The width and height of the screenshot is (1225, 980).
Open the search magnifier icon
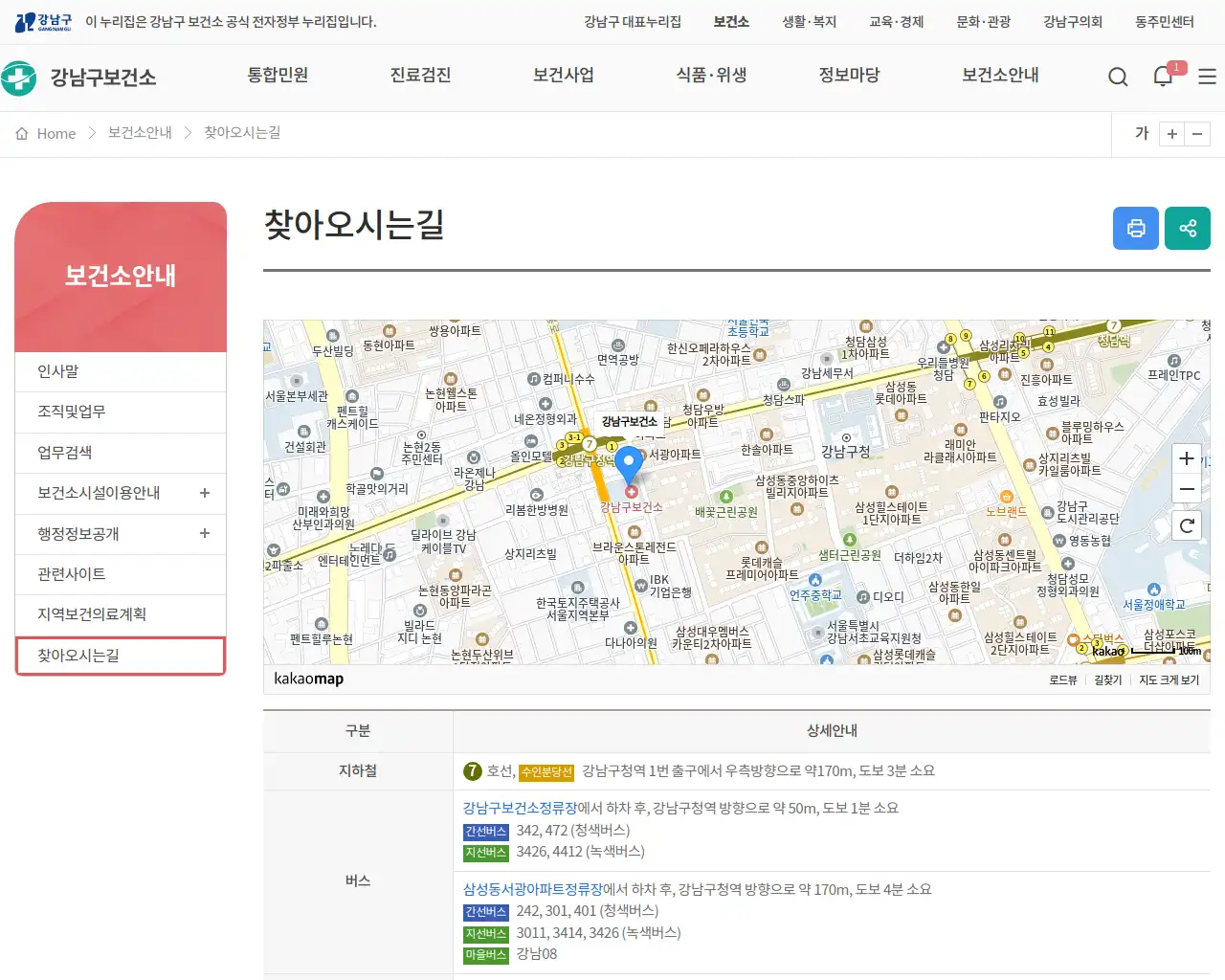[1117, 76]
